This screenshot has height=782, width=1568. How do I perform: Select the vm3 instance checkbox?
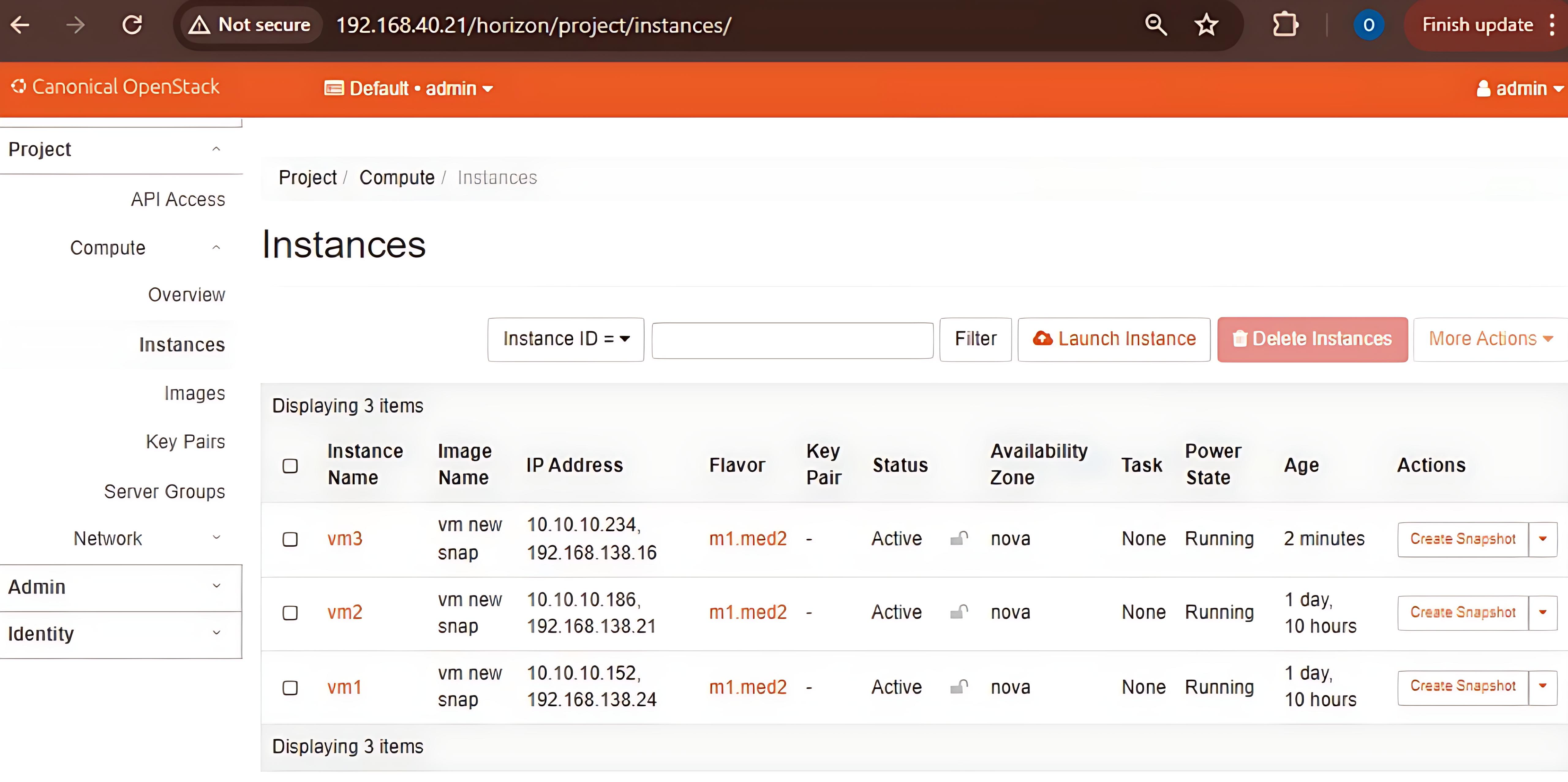pyautogui.click(x=290, y=539)
